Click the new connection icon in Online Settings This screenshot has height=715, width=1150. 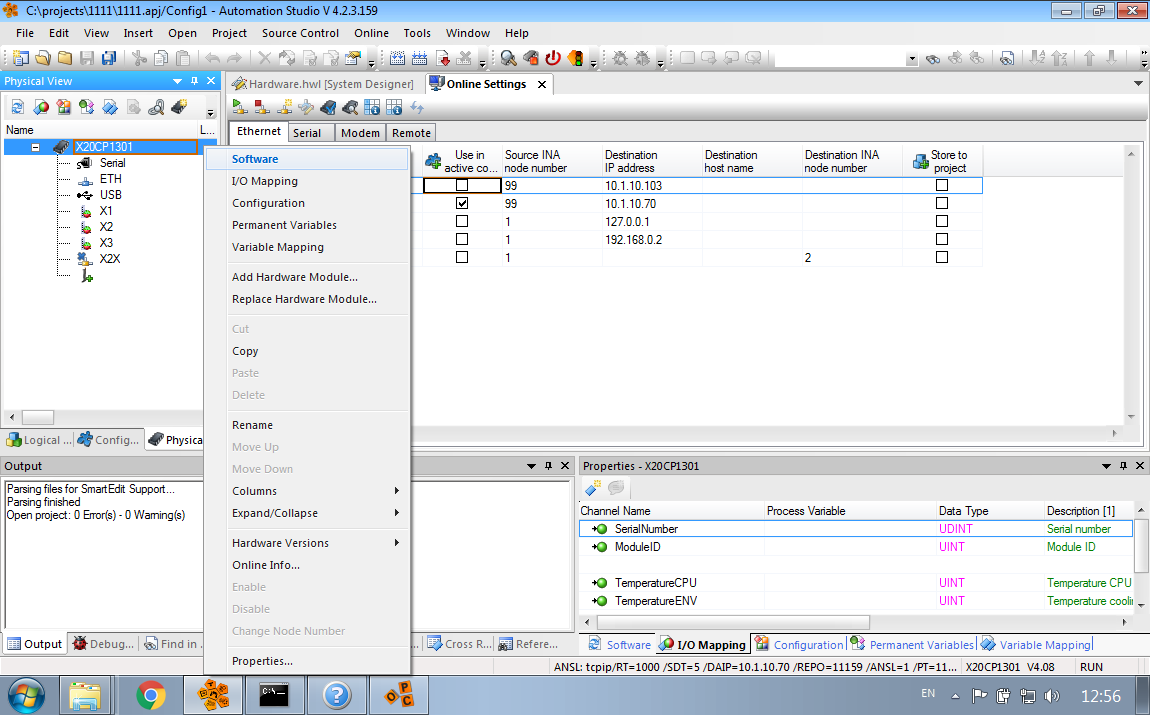pyautogui.click(x=285, y=108)
